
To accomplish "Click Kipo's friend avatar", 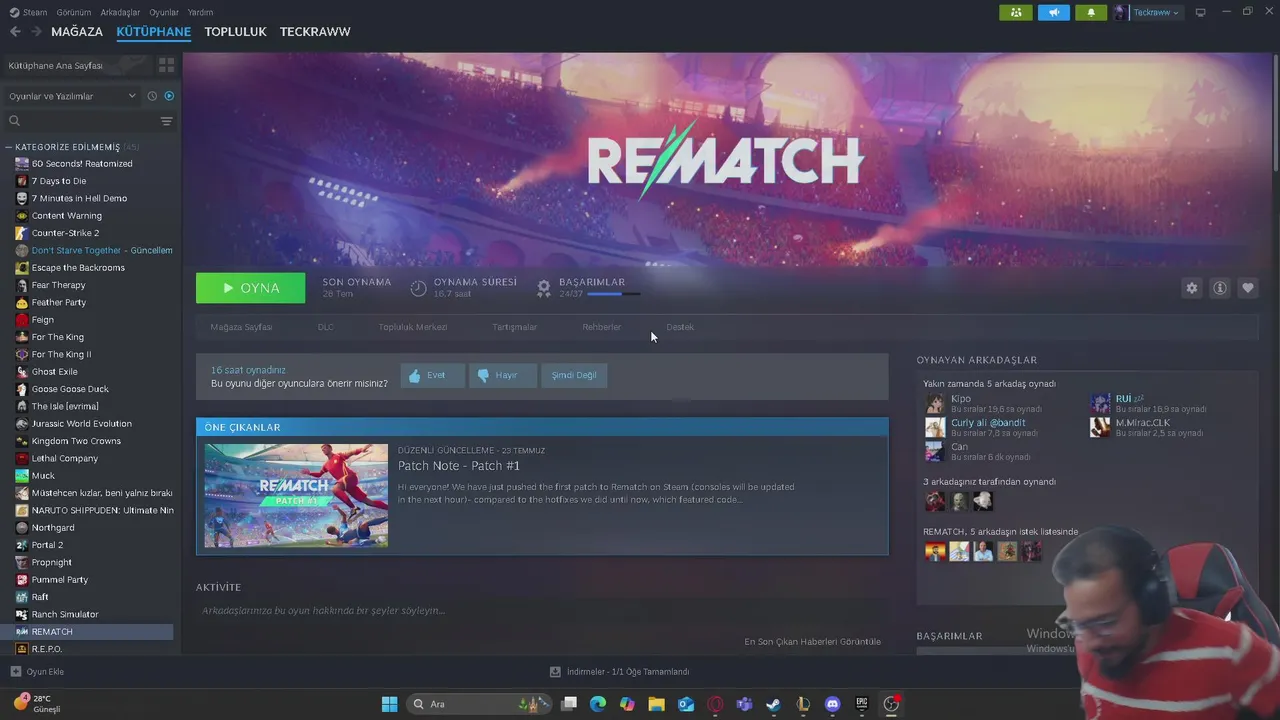I will point(935,403).
